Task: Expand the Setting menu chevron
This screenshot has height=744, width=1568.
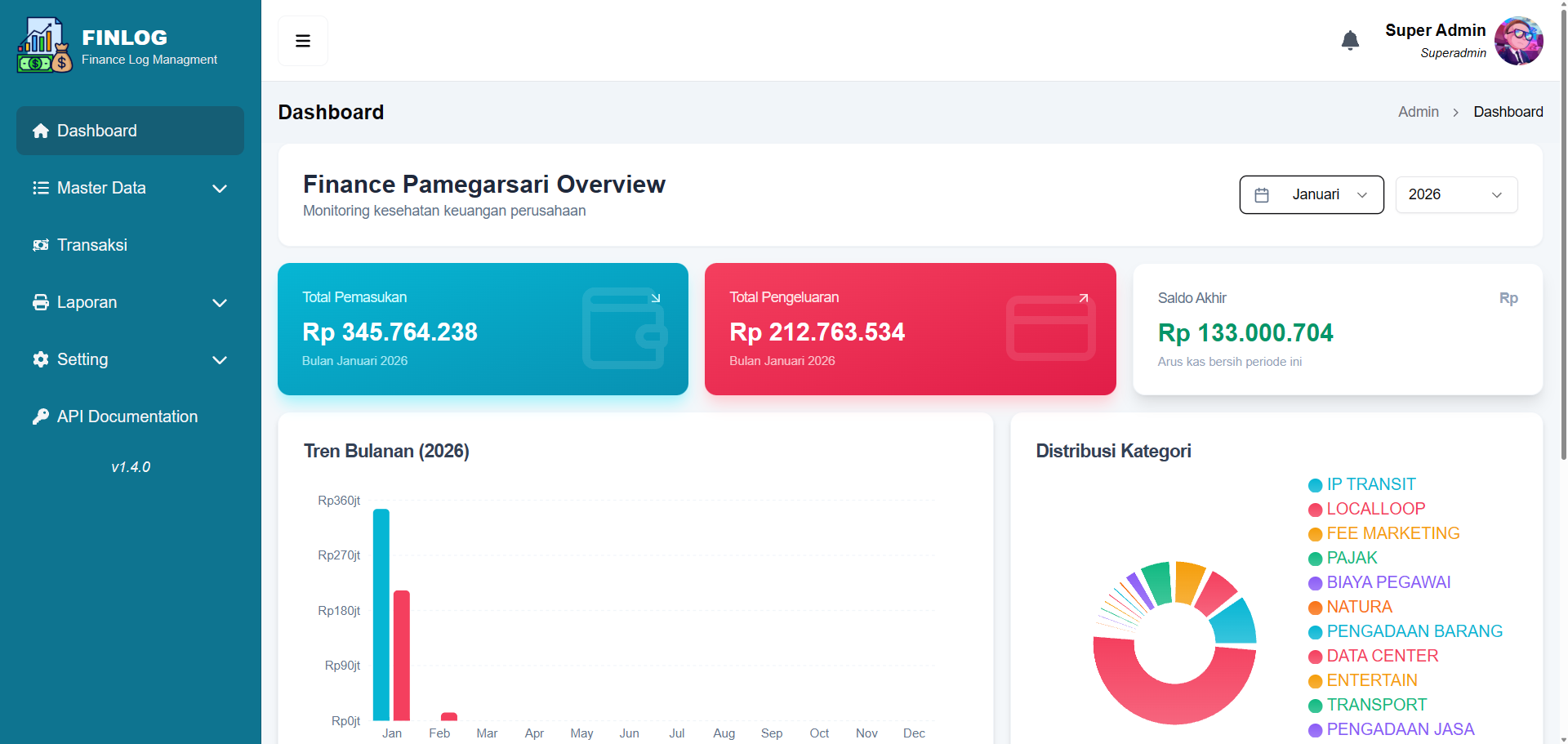Action: coord(219,359)
